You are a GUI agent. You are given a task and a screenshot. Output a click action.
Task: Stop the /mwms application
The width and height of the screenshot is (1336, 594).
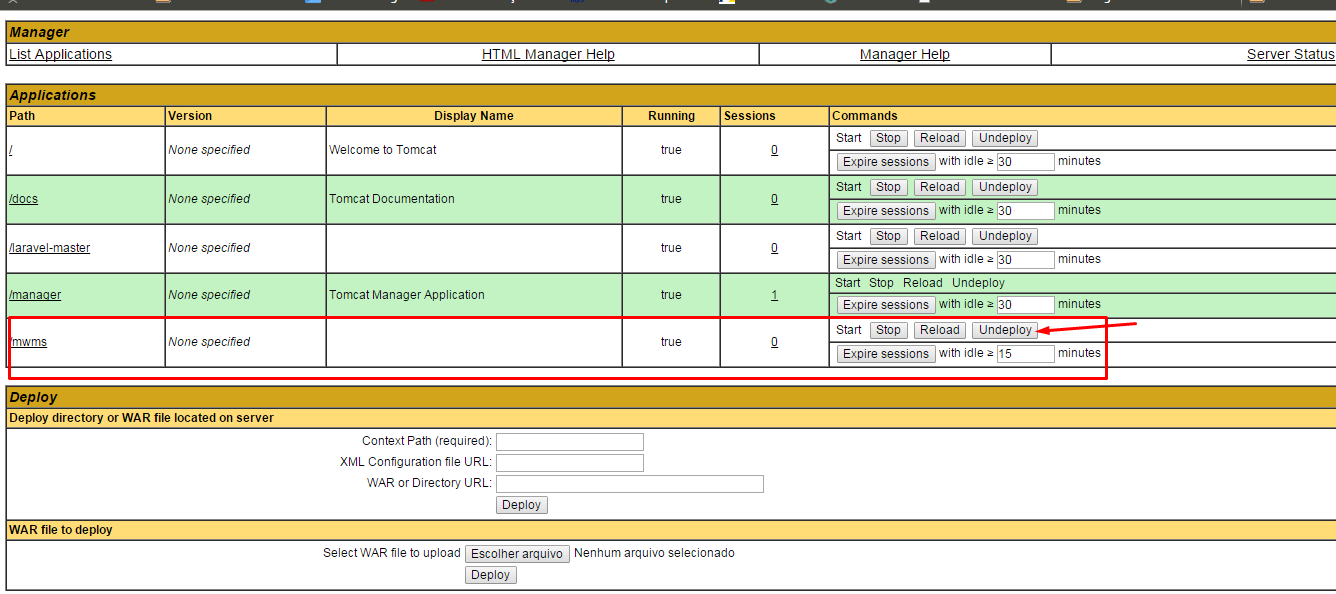[x=888, y=330]
